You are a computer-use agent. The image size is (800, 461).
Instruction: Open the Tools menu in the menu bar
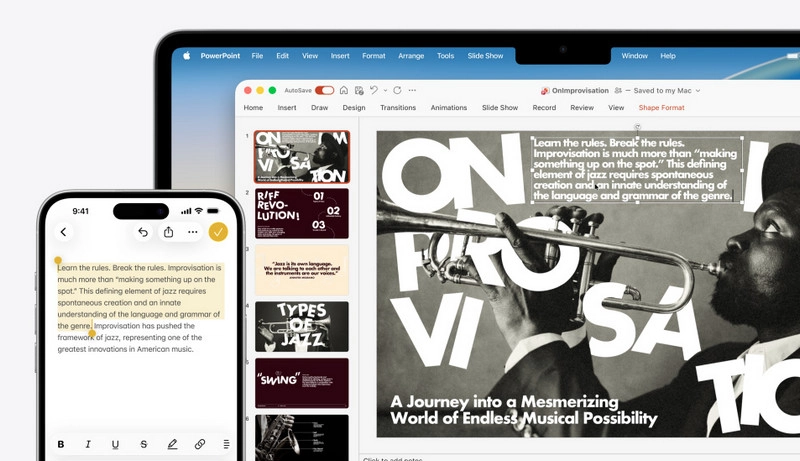click(x=445, y=56)
